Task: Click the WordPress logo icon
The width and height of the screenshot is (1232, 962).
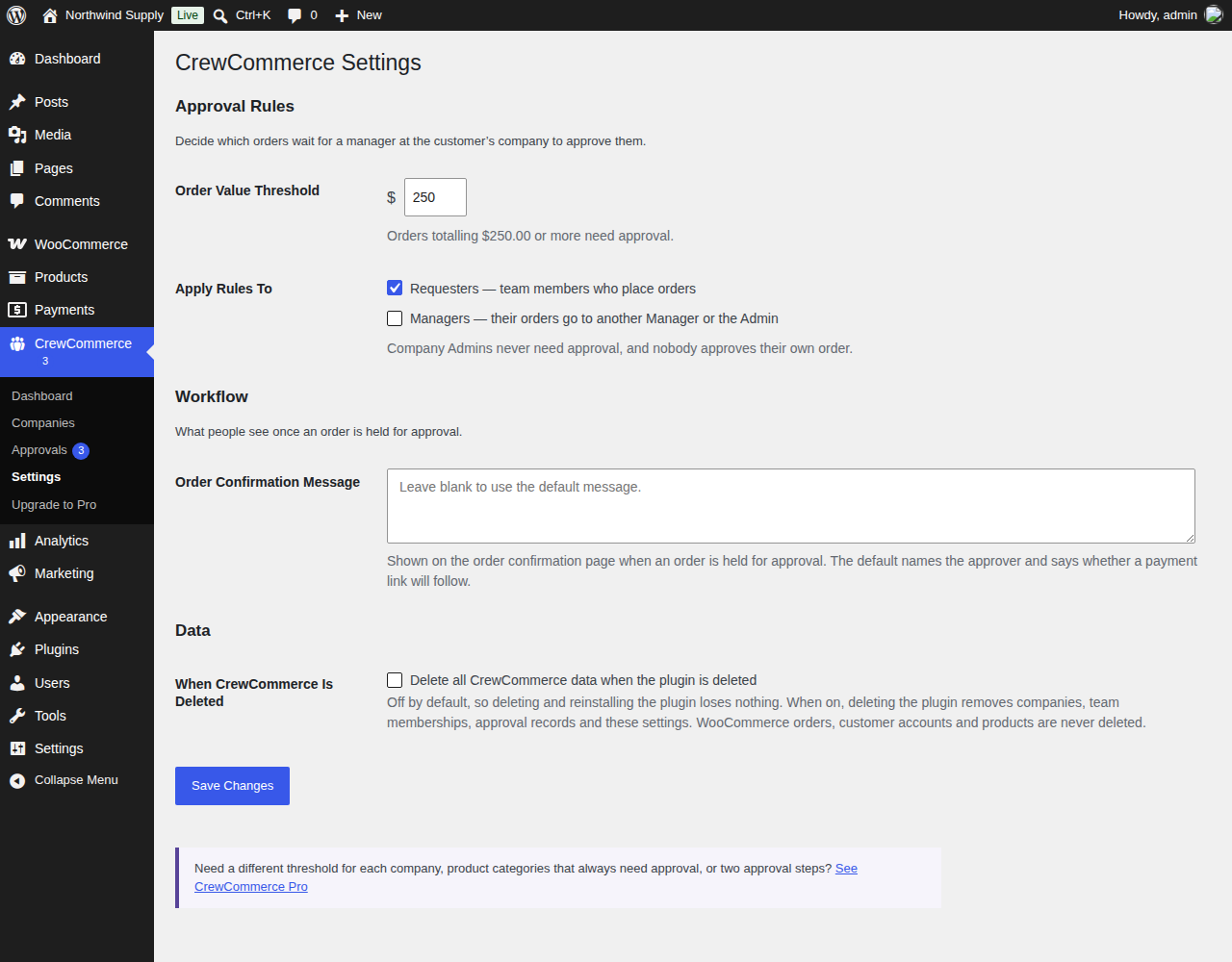Action: pos(16,15)
